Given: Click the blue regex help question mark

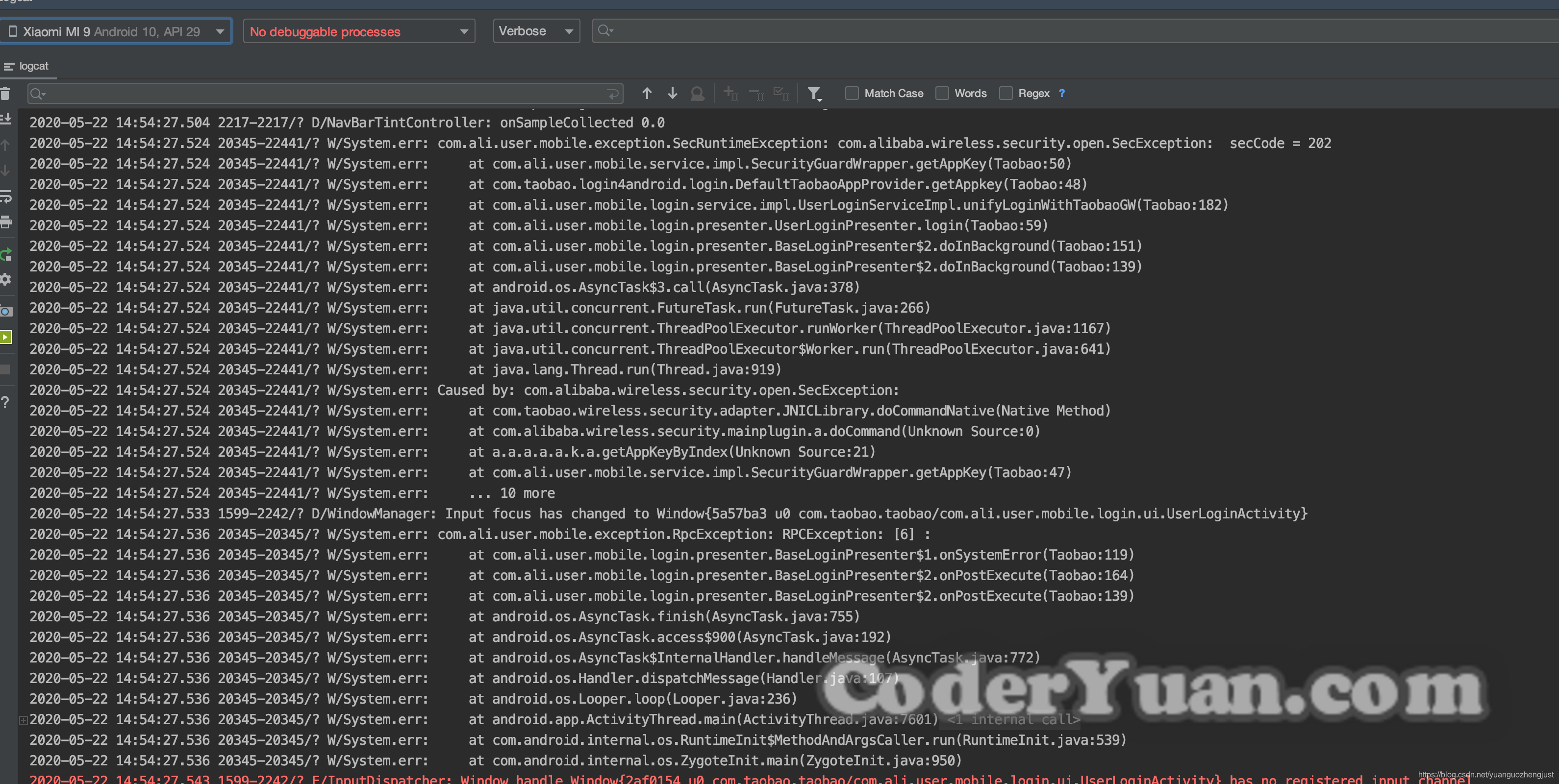Looking at the screenshot, I should pos(1061,93).
